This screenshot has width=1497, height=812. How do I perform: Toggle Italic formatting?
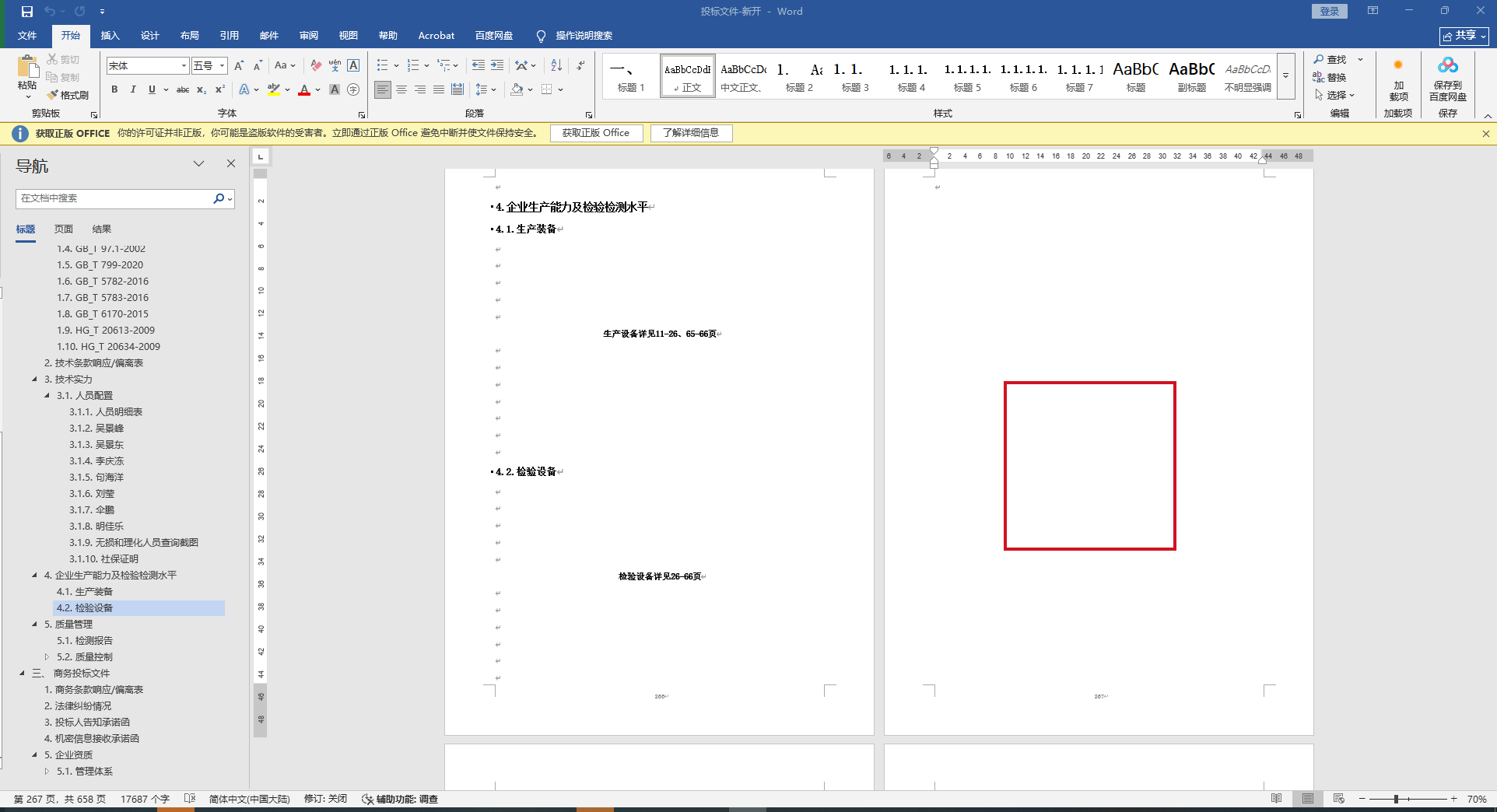tap(133, 89)
